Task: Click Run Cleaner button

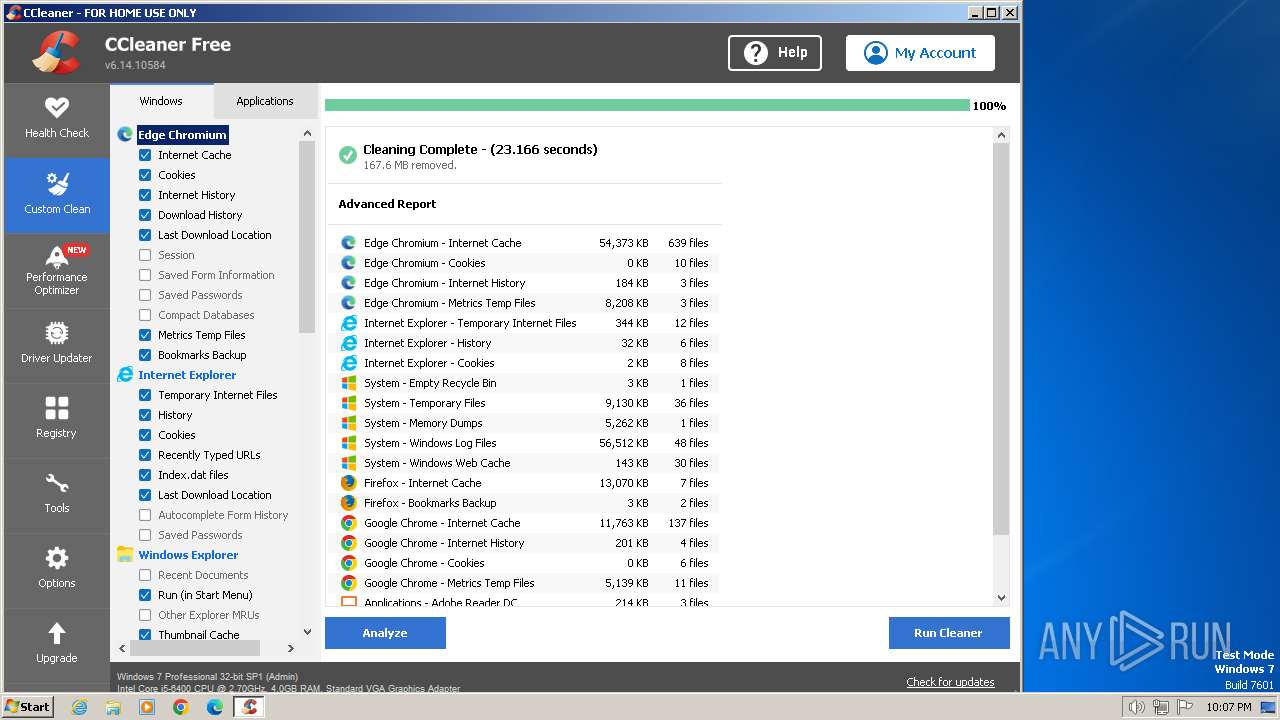Action: point(948,633)
